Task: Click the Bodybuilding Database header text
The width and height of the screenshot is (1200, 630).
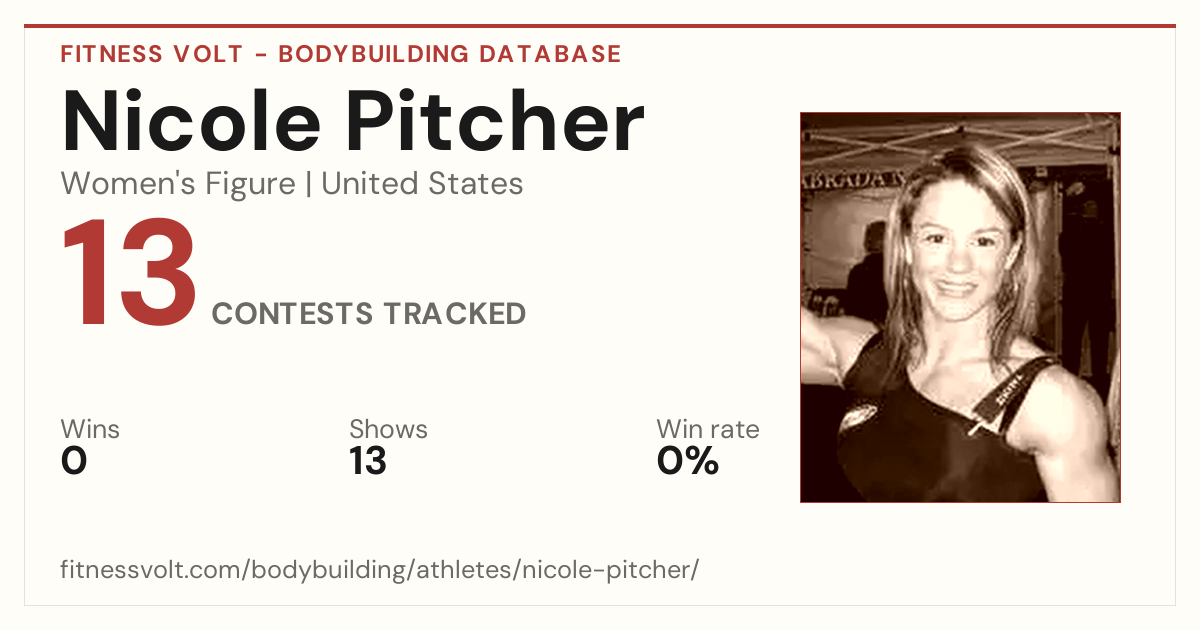Action: [x=450, y=54]
